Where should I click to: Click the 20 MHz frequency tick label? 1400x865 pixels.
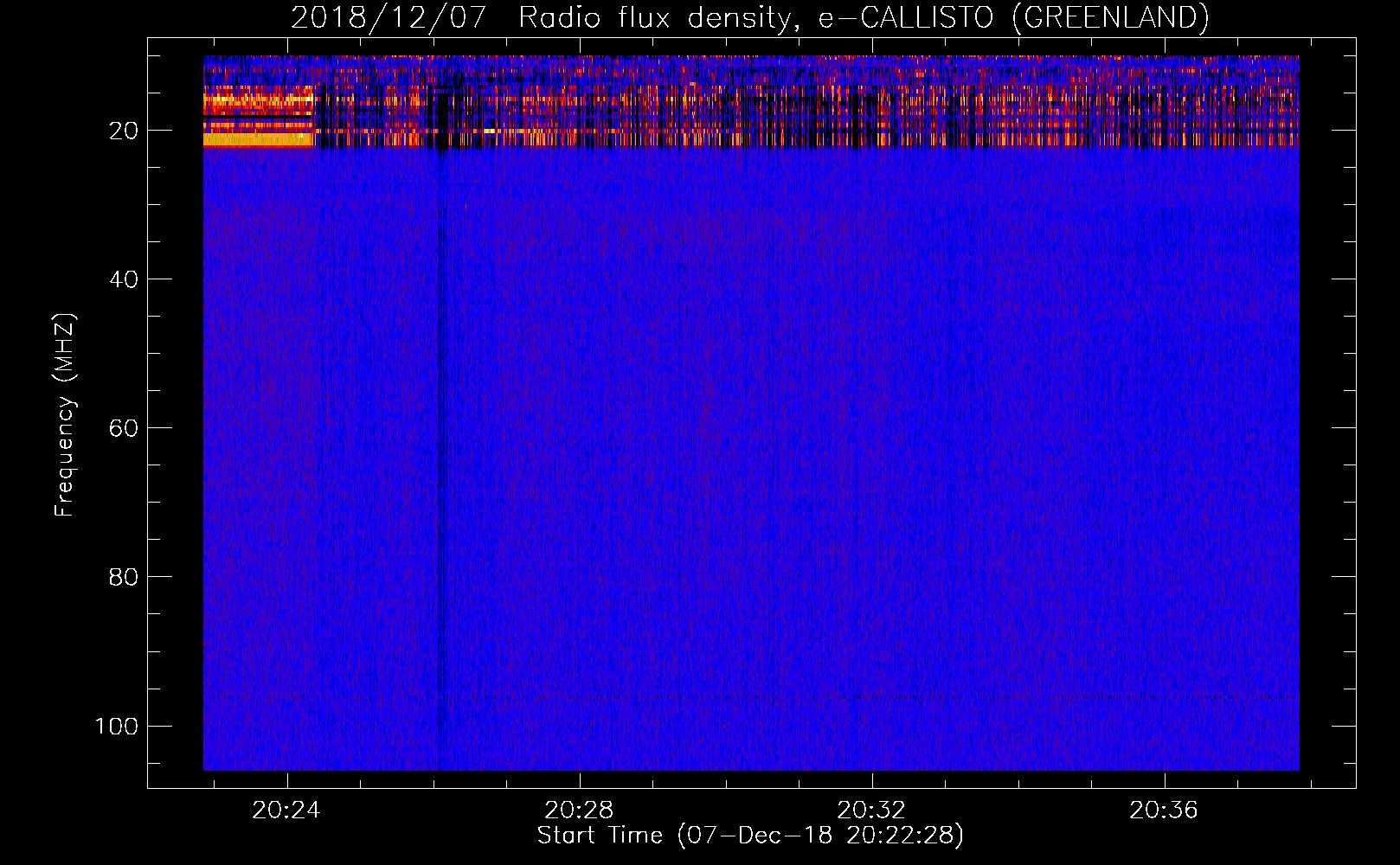[124, 131]
